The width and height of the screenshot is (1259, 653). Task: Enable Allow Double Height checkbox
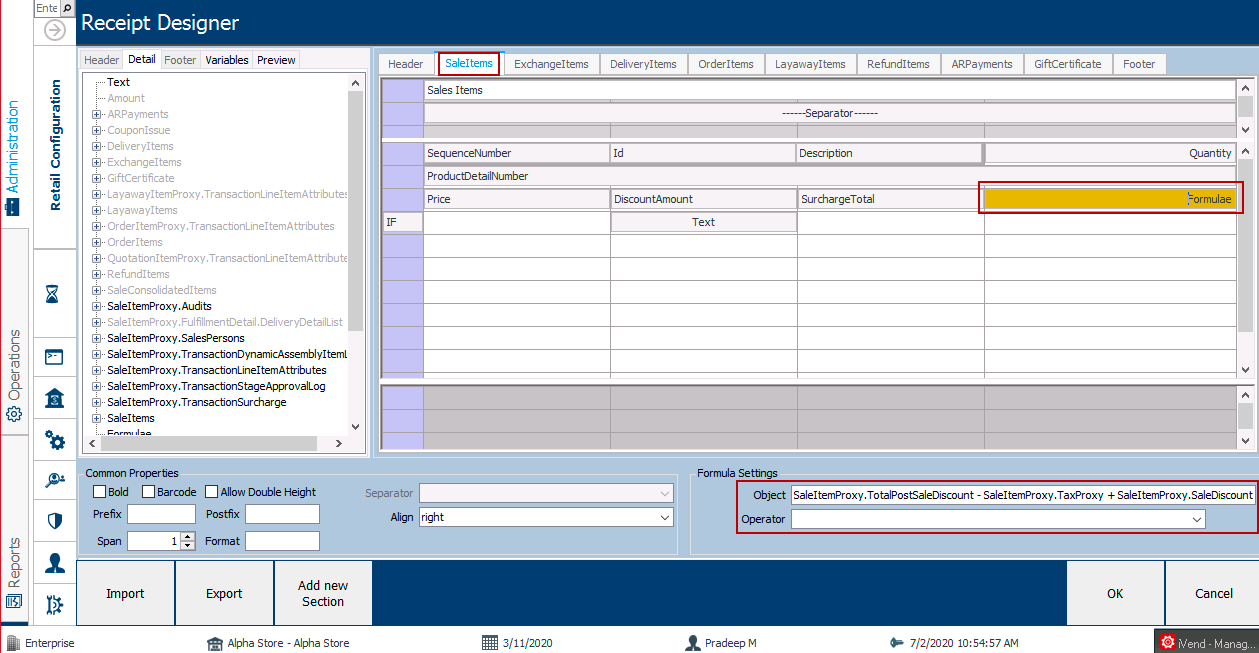coord(211,492)
